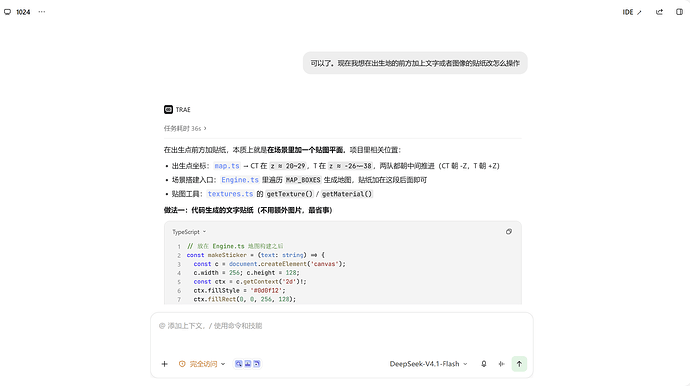Toggle the side panel layout icon
690x386 pixels.
[679, 12]
